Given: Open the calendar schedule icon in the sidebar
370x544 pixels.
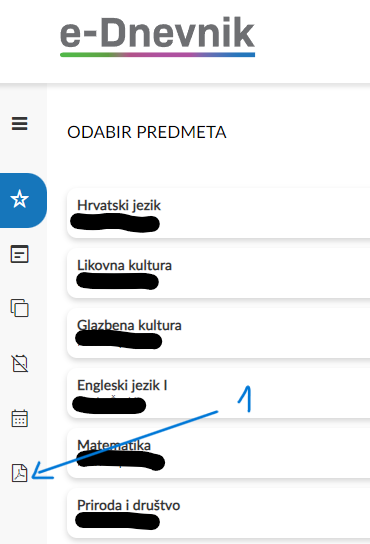Looking at the screenshot, I should [x=19, y=418].
